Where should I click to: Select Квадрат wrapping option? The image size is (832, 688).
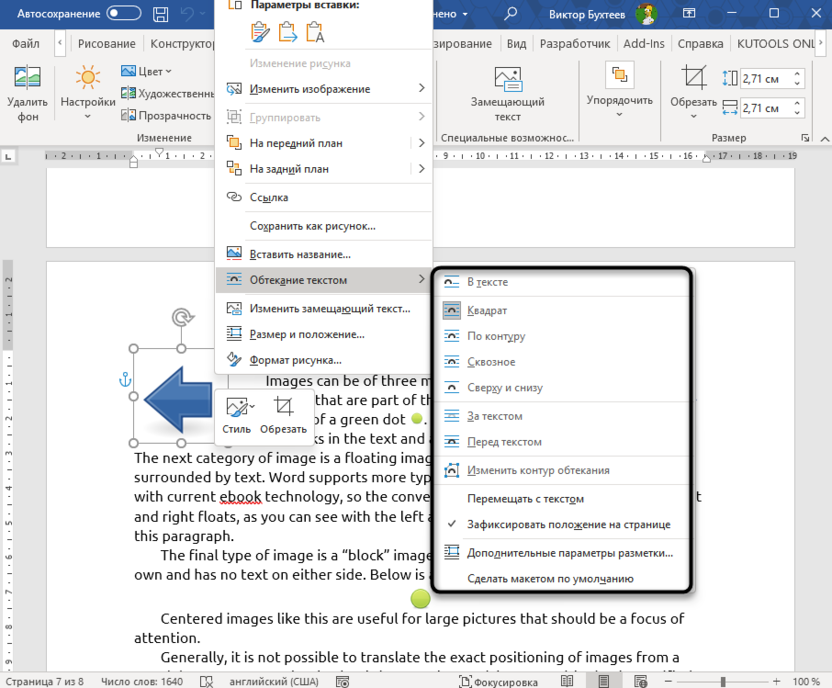[x=562, y=310]
